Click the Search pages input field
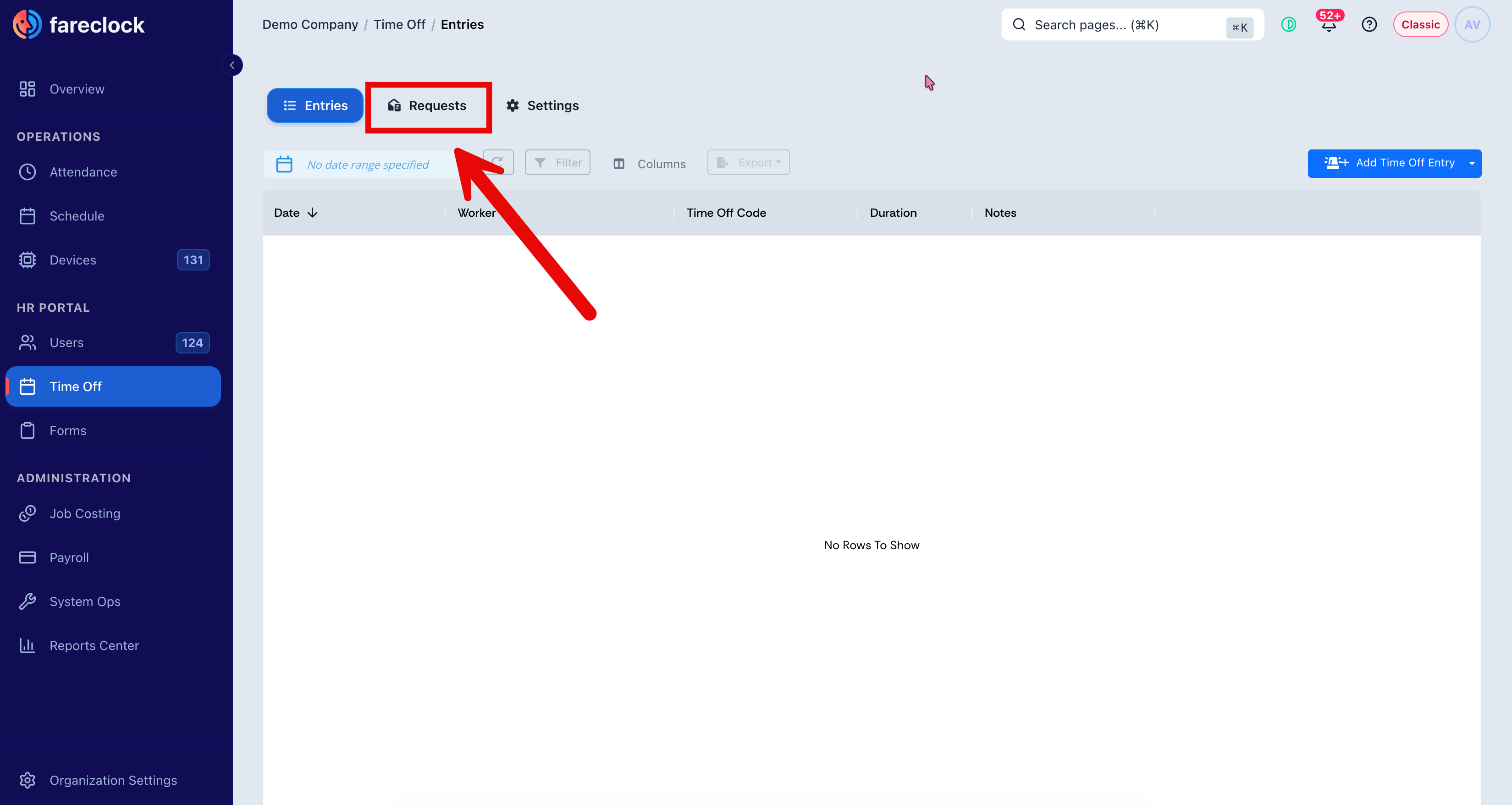Viewport: 1512px width, 805px height. pos(1132,25)
